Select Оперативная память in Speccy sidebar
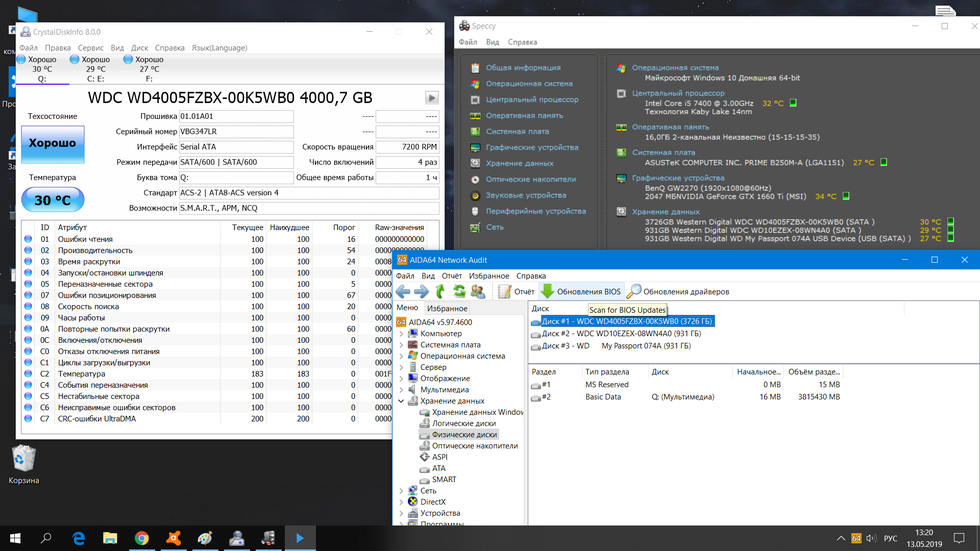This screenshot has width=980, height=551. (524, 116)
